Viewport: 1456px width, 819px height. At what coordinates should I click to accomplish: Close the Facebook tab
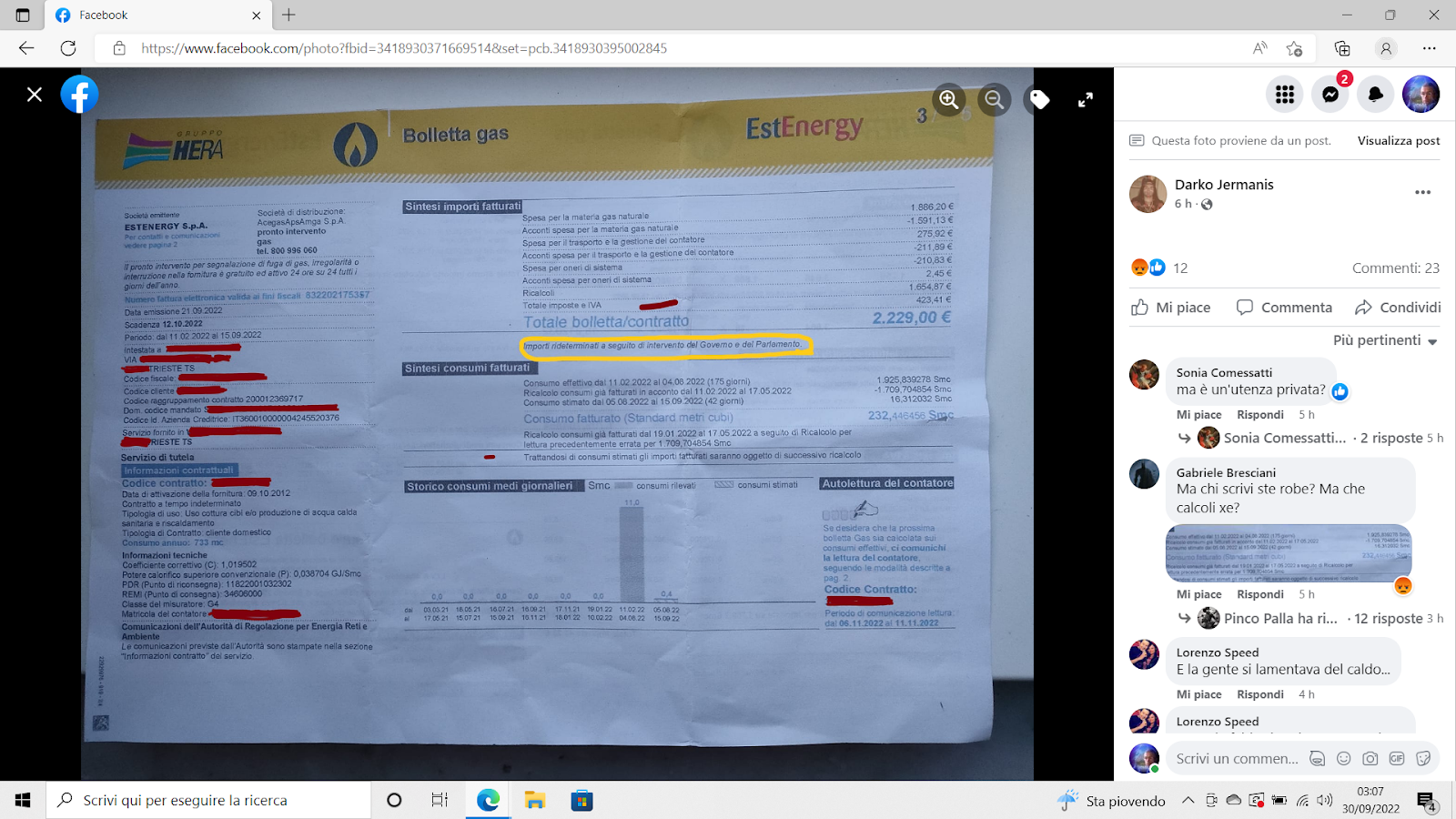(x=256, y=15)
